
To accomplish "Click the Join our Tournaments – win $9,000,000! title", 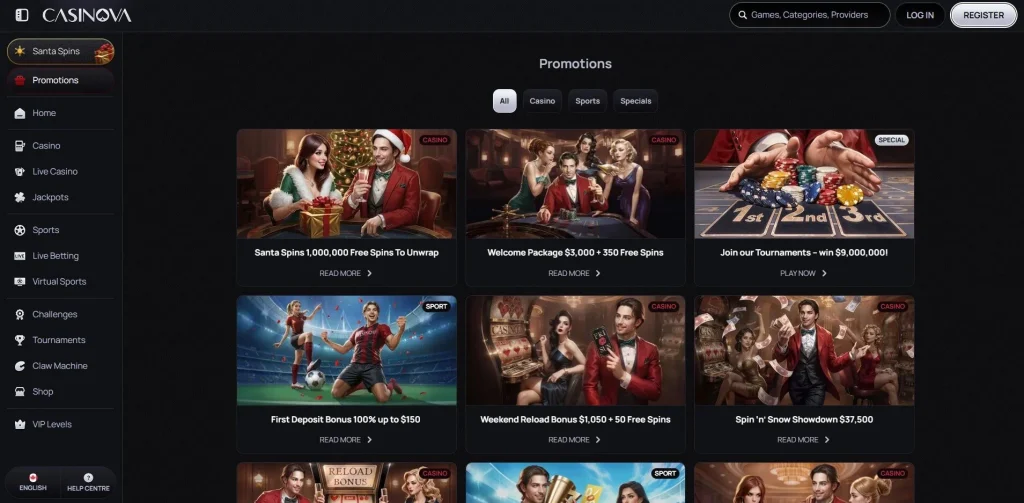I will (x=804, y=252).
